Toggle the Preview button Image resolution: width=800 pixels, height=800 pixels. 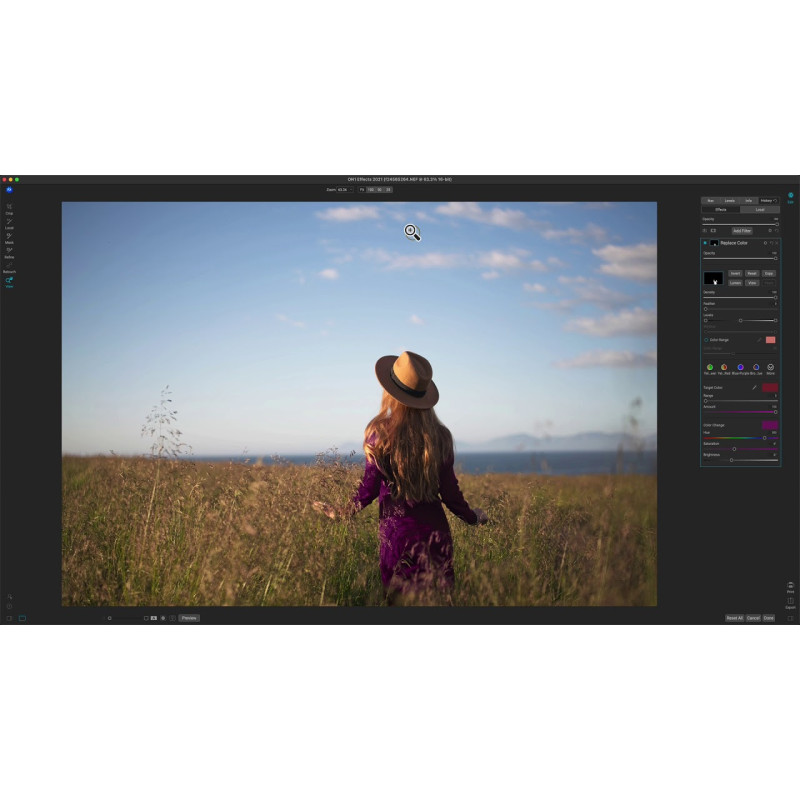pos(189,618)
